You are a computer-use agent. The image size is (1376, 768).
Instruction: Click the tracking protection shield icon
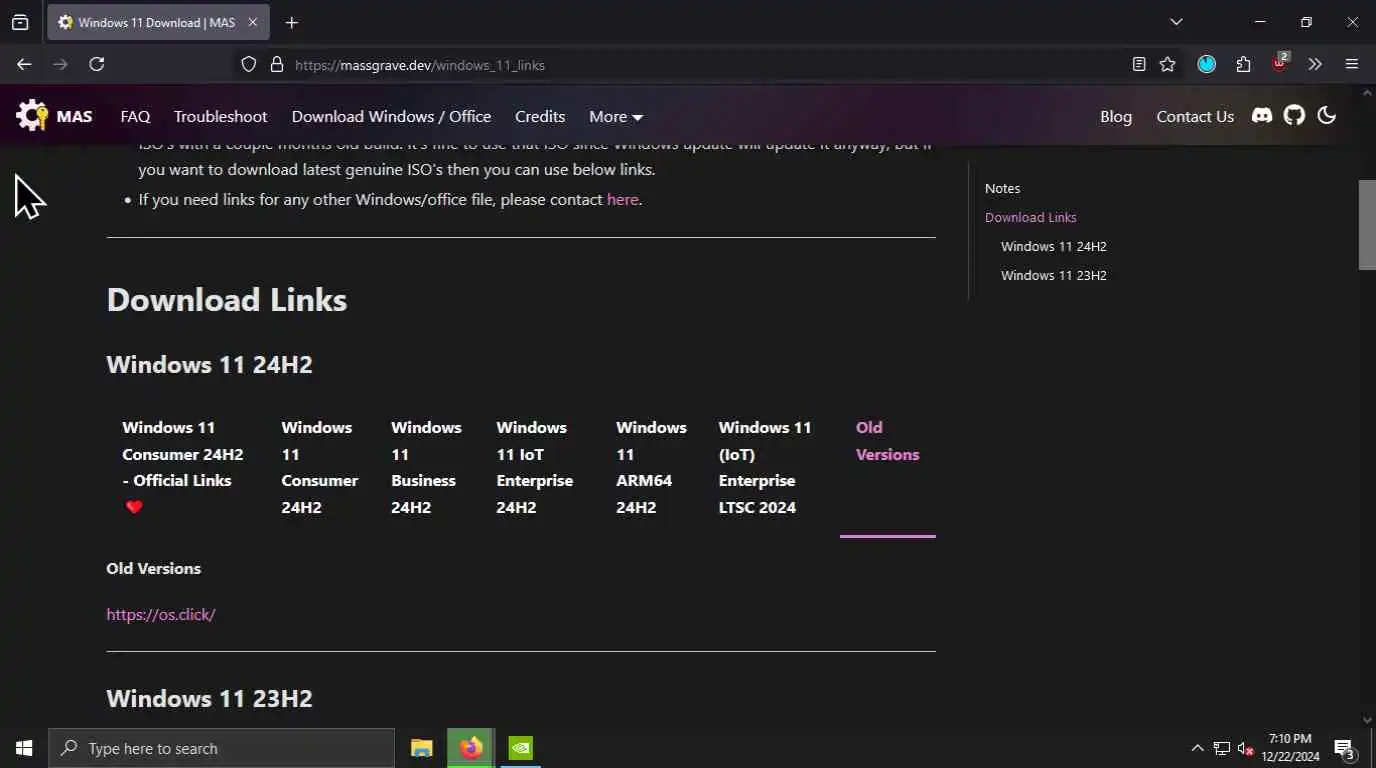tap(249, 64)
